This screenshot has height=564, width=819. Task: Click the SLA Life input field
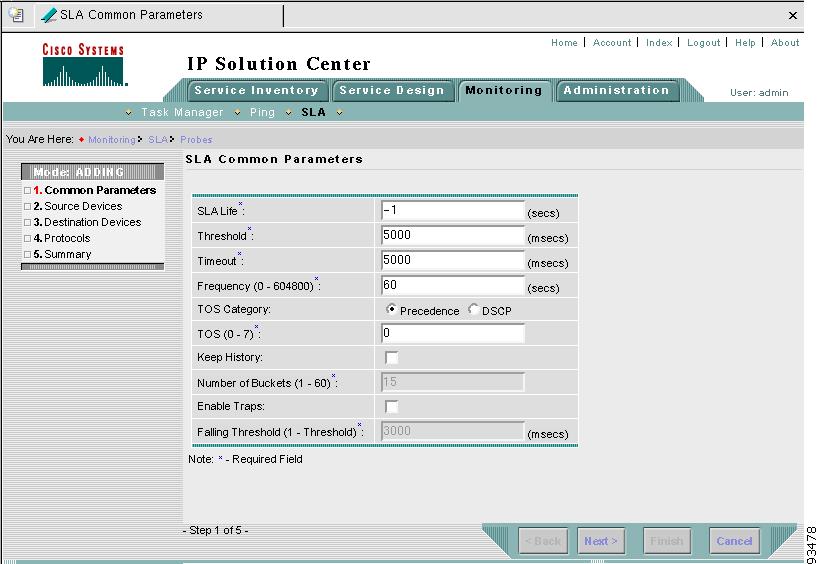pos(453,211)
